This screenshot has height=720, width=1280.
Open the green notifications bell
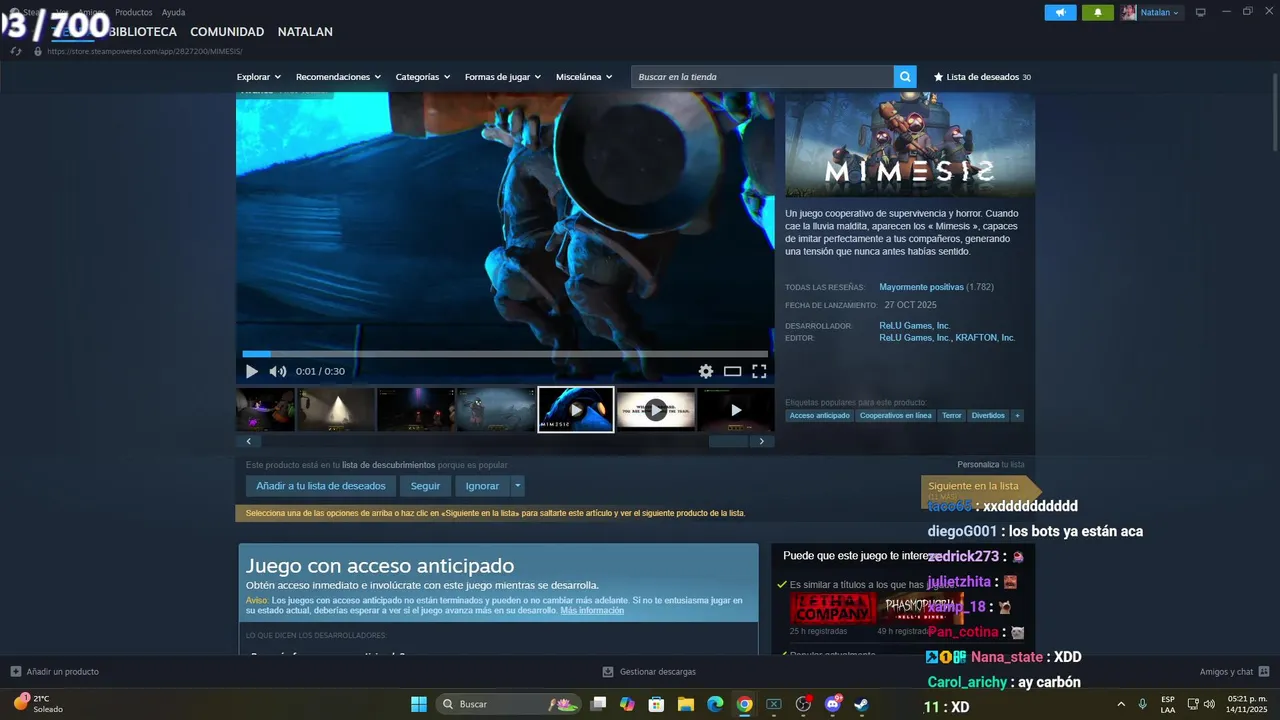pos(1098,13)
